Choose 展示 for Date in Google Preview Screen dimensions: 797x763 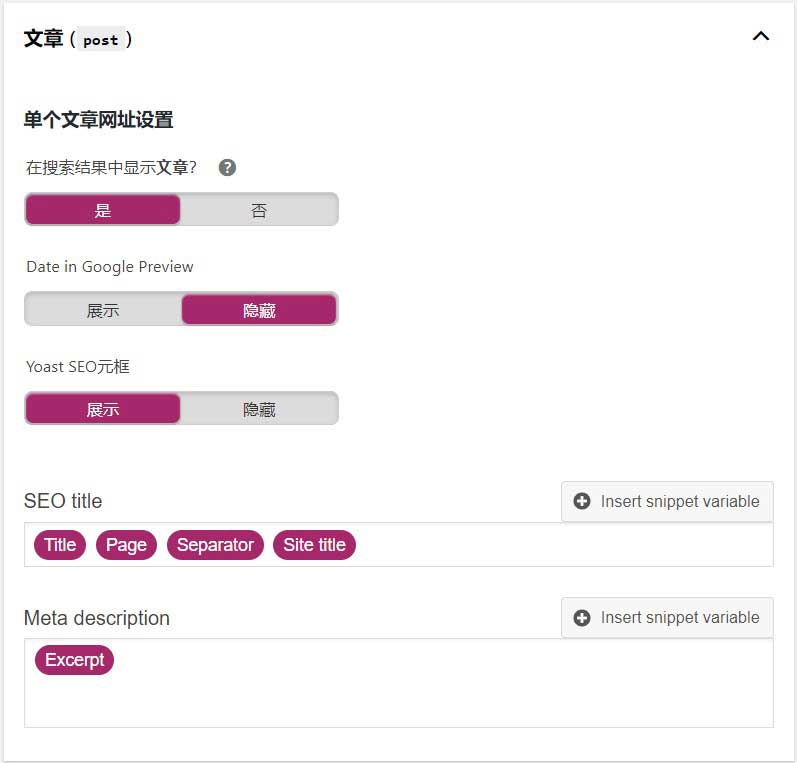point(103,310)
